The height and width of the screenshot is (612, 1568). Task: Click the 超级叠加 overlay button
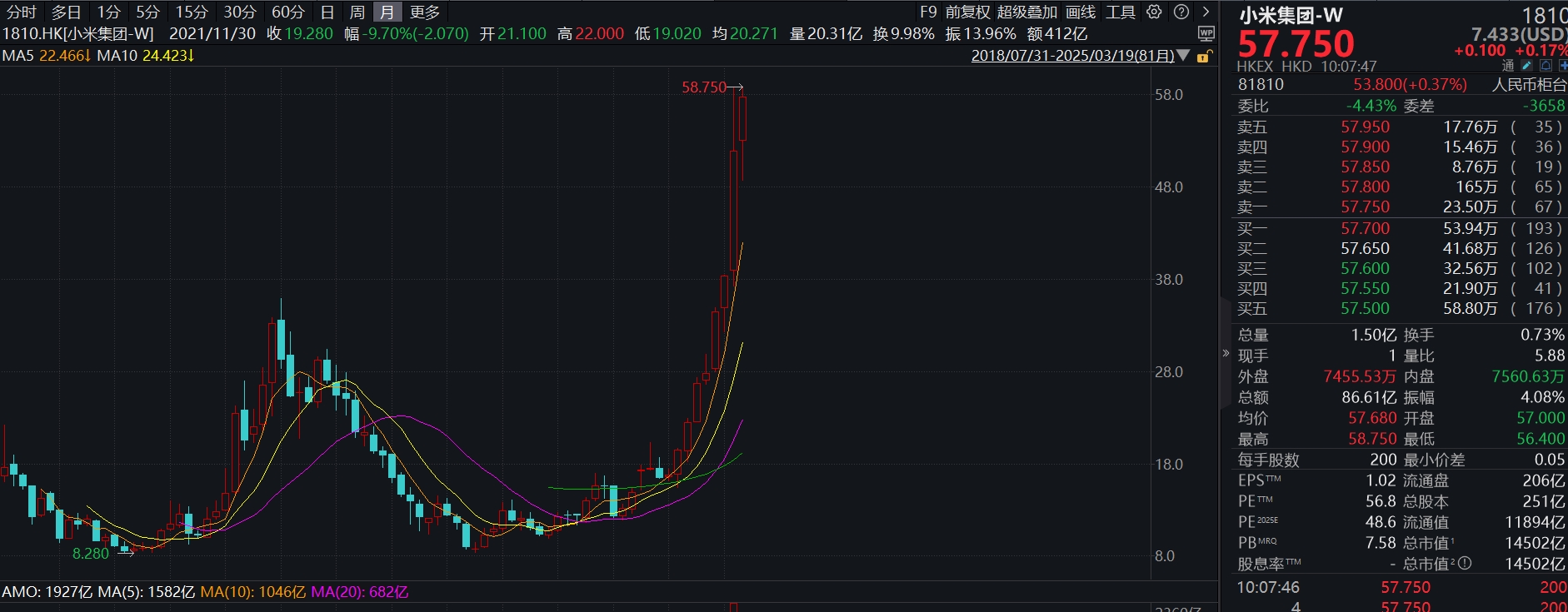click(1027, 12)
